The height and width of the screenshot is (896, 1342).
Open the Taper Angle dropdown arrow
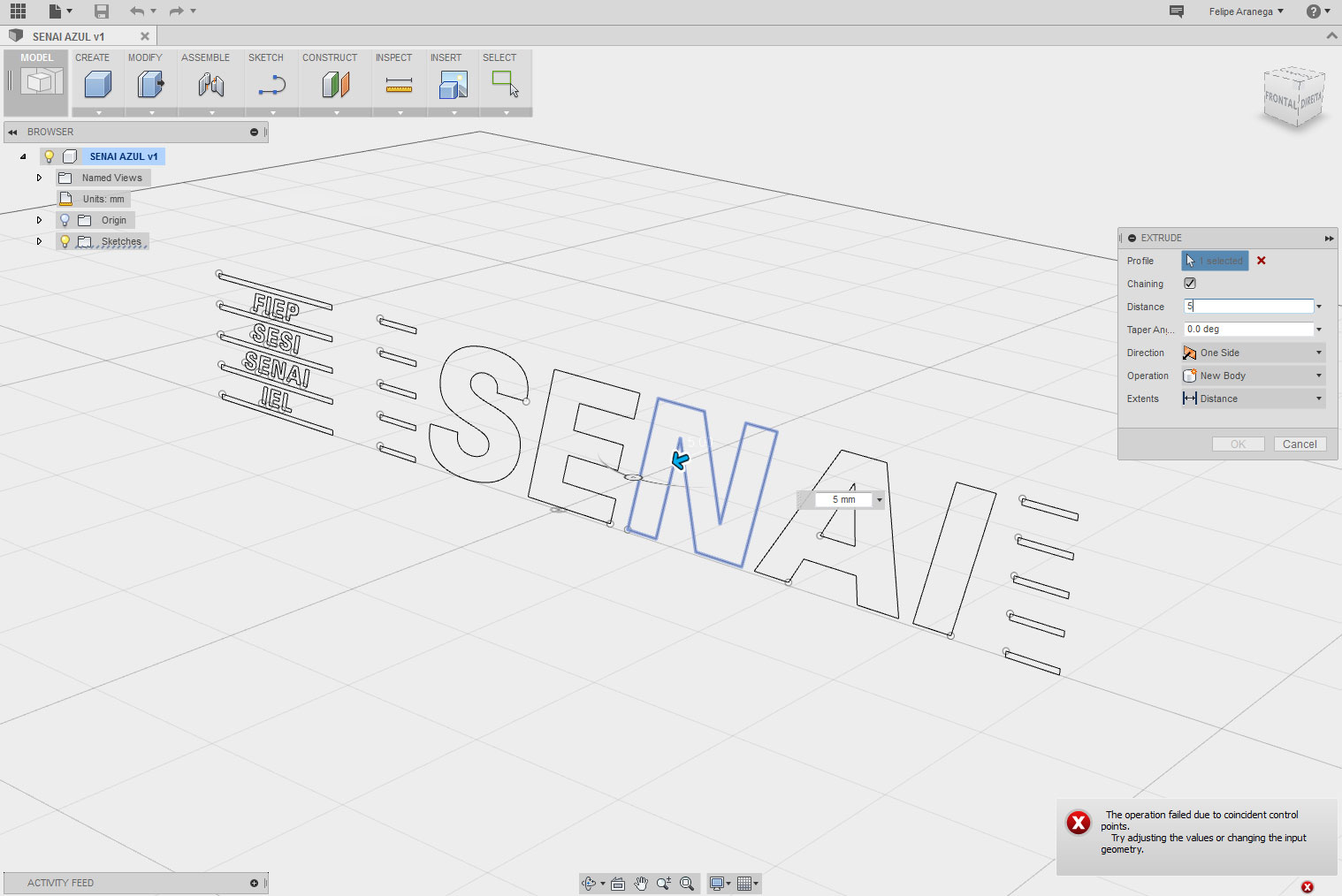pos(1319,330)
